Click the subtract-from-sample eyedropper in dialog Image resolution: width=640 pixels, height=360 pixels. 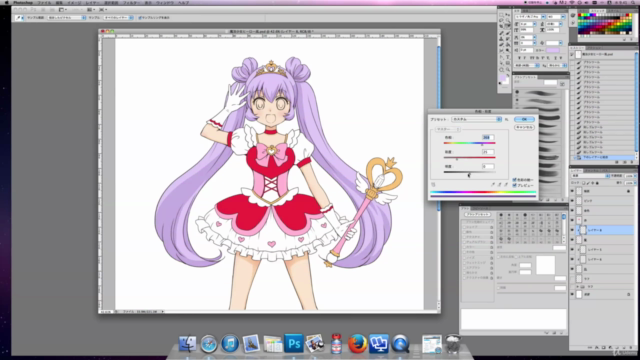506,184
